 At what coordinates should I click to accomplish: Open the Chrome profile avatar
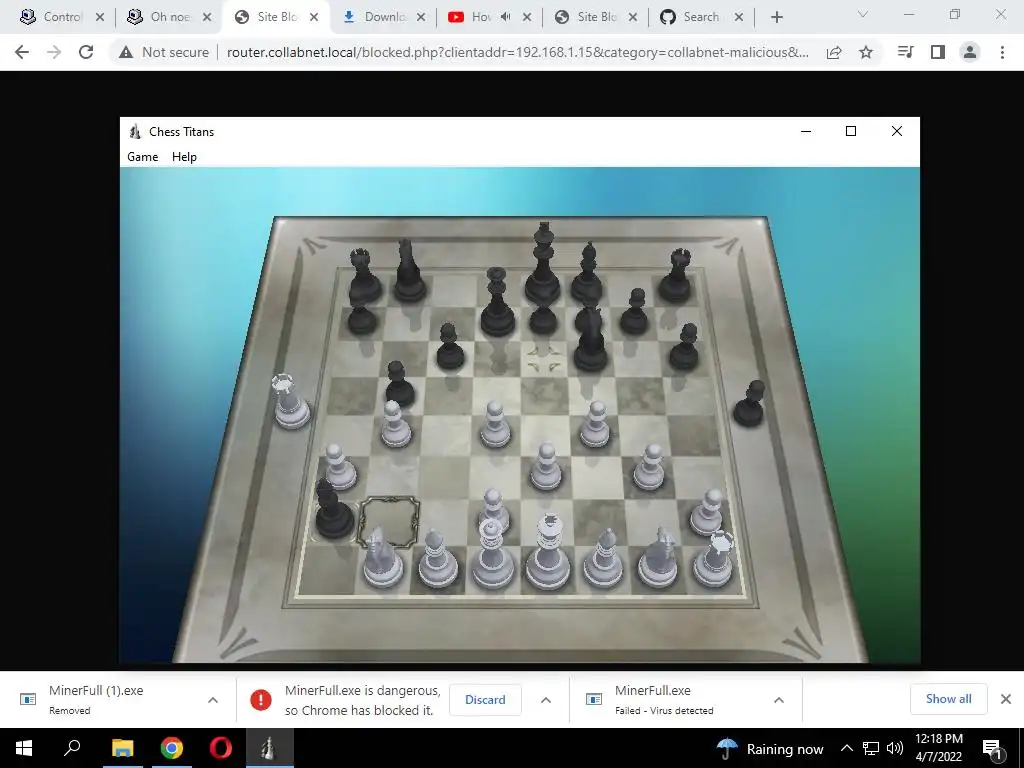click(970, 52)
